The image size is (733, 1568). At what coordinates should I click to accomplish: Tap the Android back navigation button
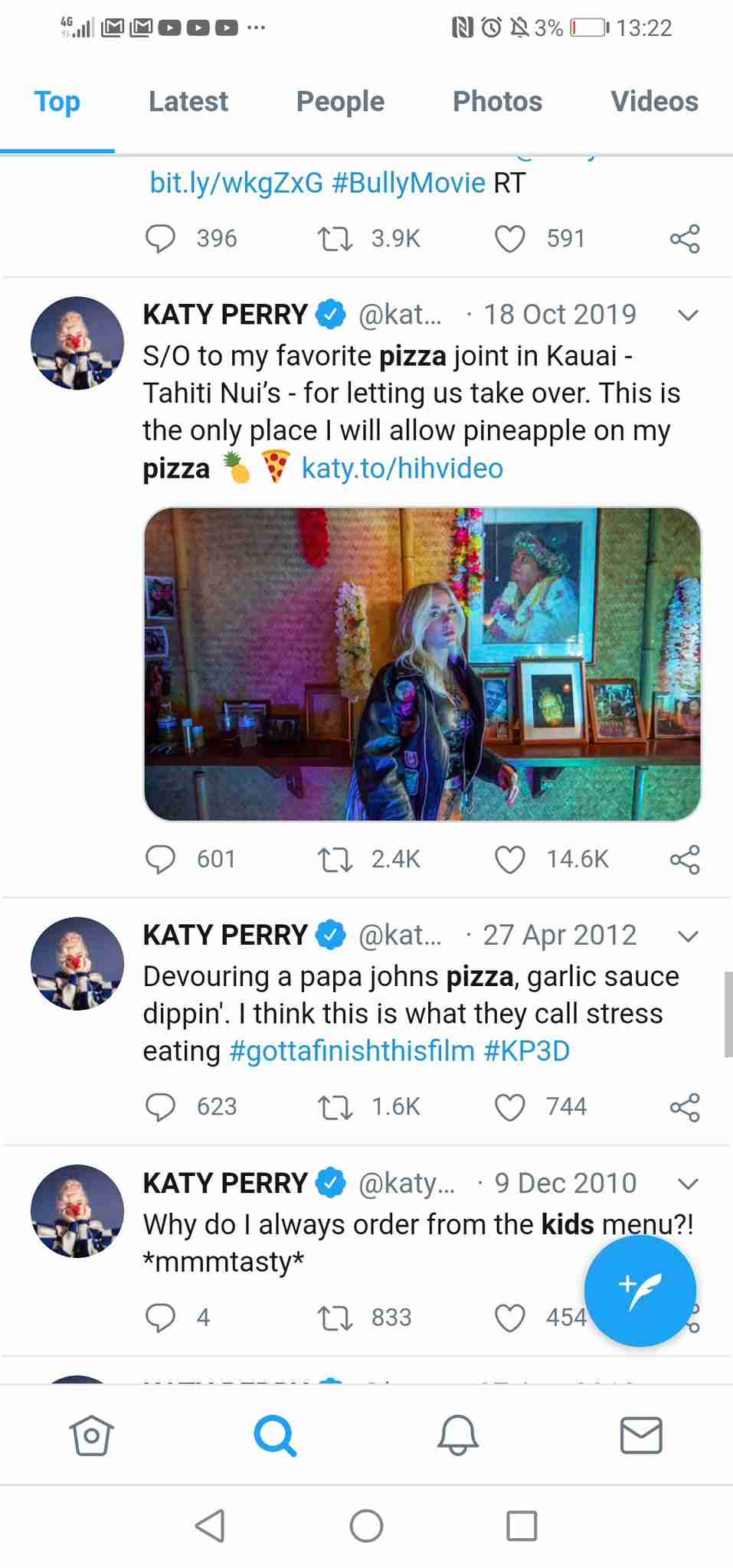tap(210, 1526)
